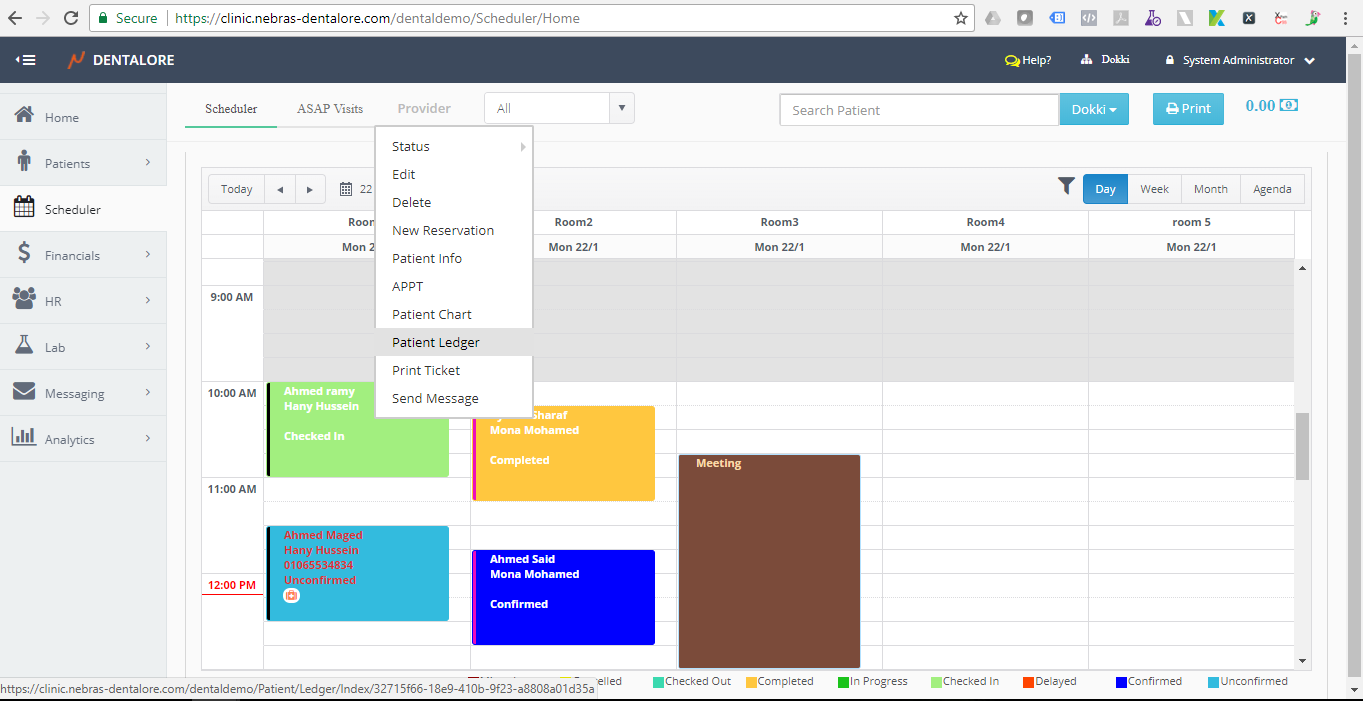
Task: Click the Print button
Action: (x=1188, y=109)
